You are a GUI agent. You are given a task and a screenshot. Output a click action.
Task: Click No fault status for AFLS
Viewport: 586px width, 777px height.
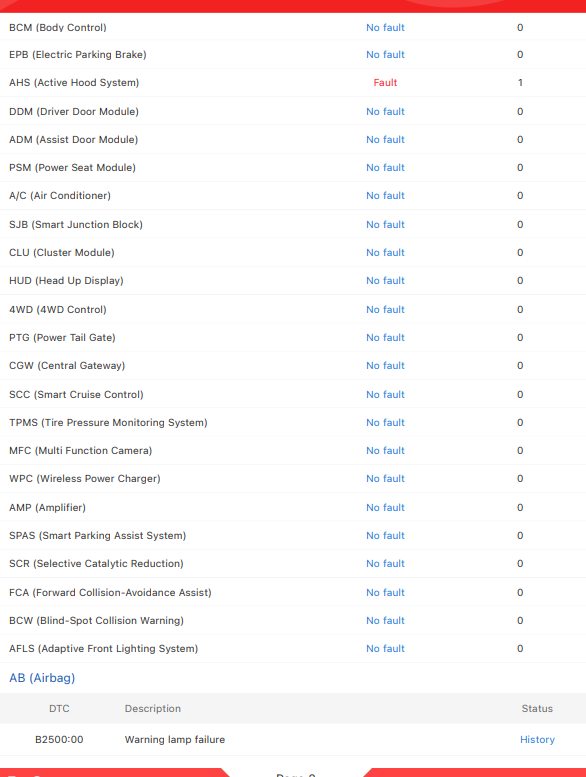385,649
